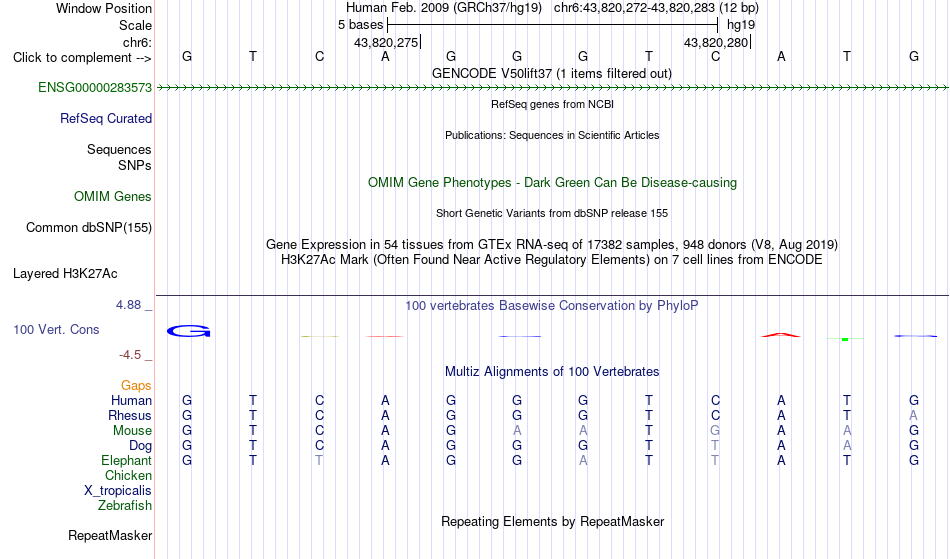The image size is (950, 559).
Task: Click the faded T in the Dog row
Action: point(715,446)
